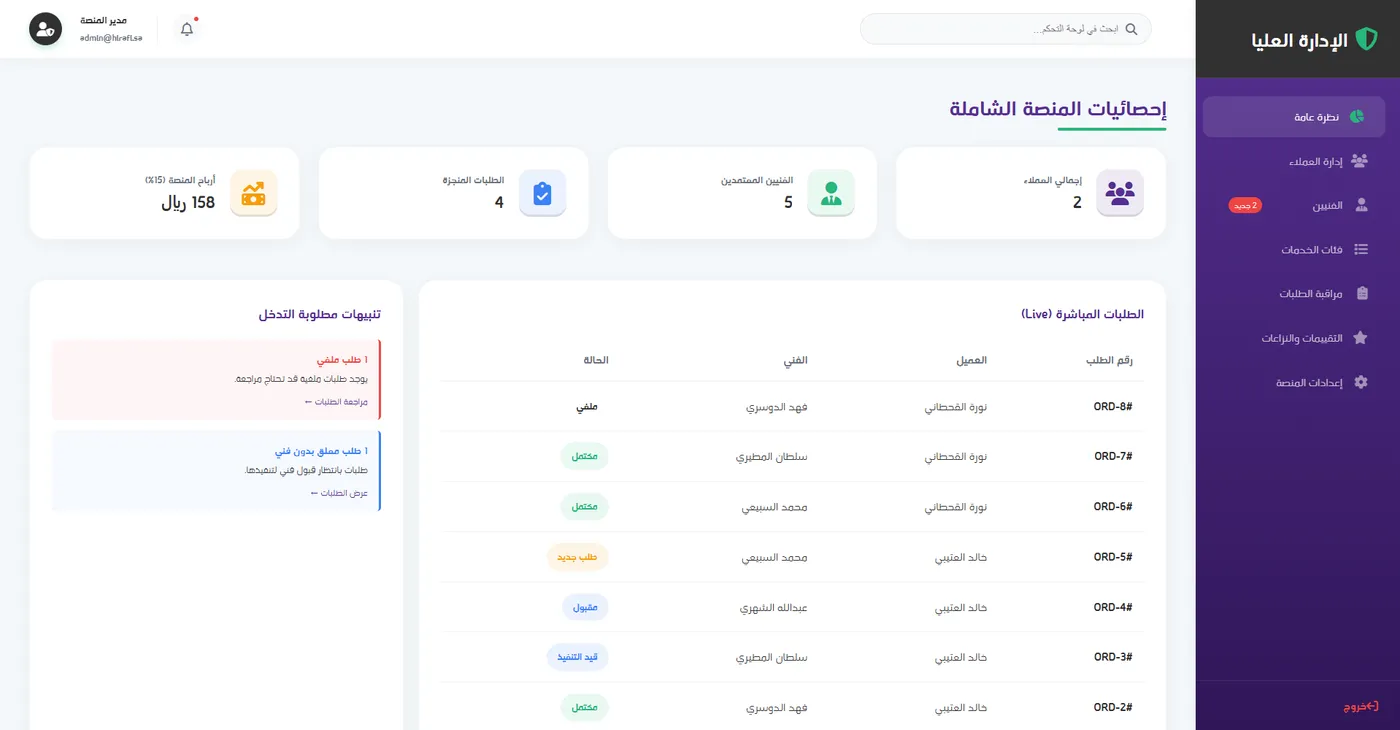Click the مقبول status badge
1400x730 pixels.
coord(585,607)
